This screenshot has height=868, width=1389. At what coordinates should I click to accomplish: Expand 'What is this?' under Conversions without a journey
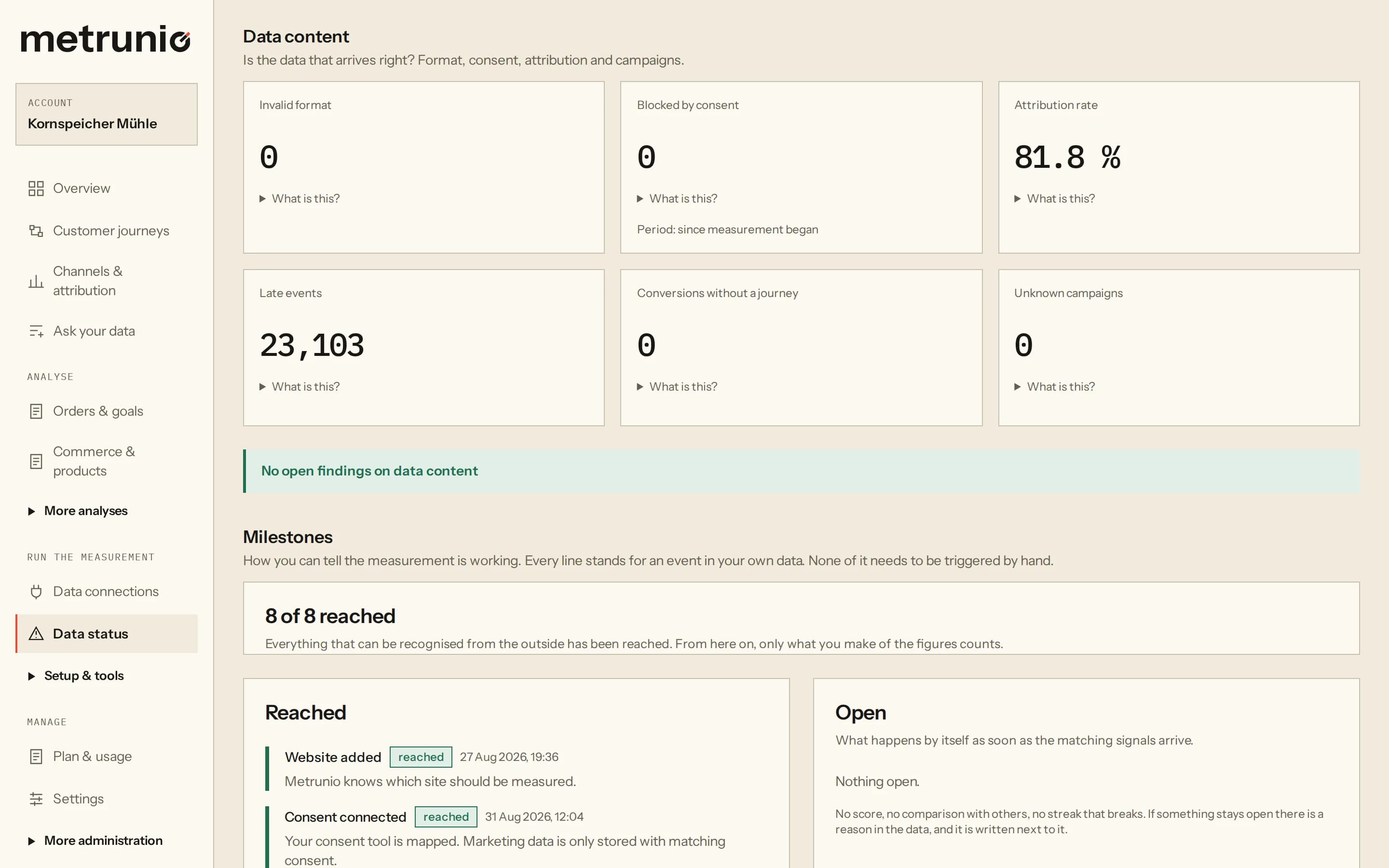[x=677, y=387]
